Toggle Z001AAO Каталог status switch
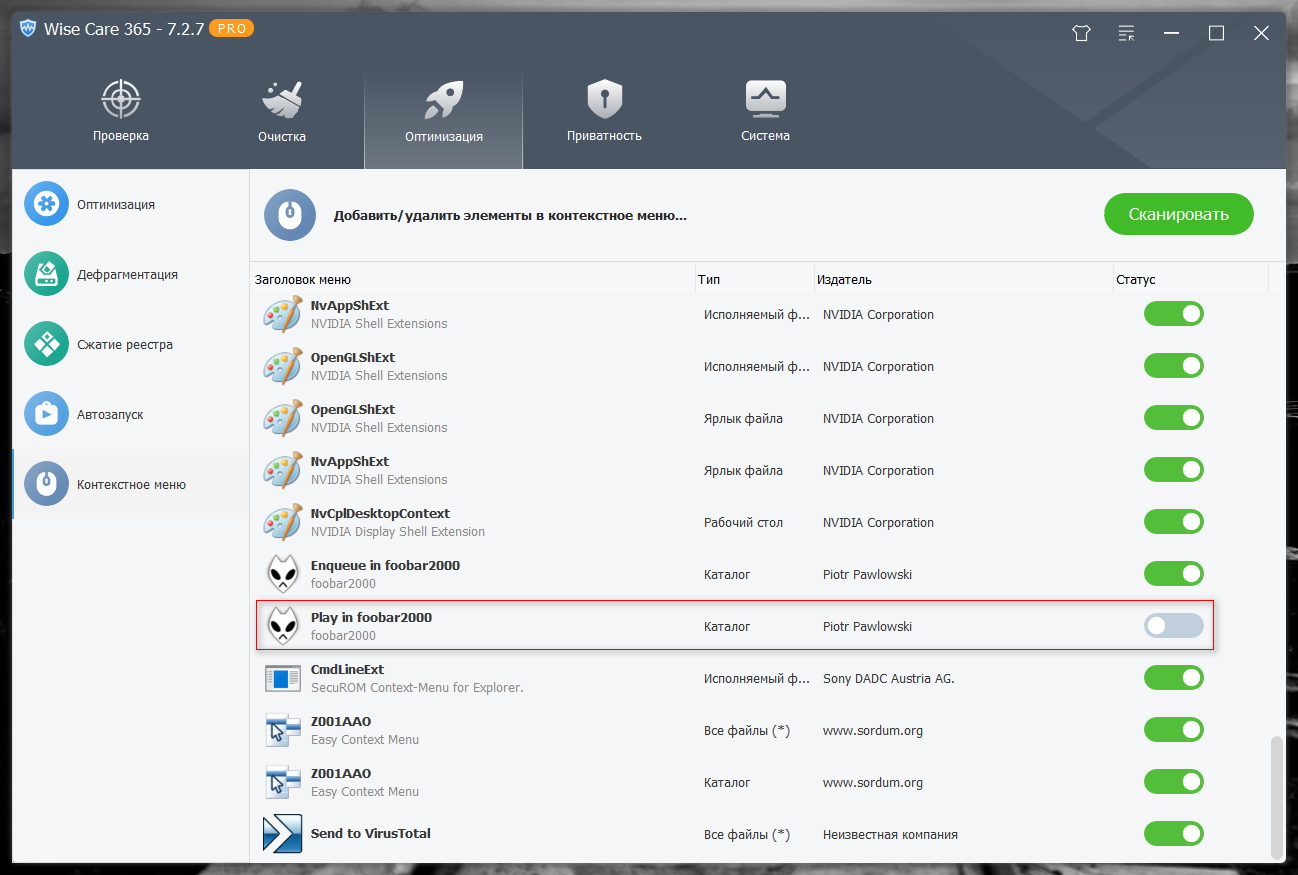The width and height of the screenshot is (1298, 875). tap(1174, 782)
